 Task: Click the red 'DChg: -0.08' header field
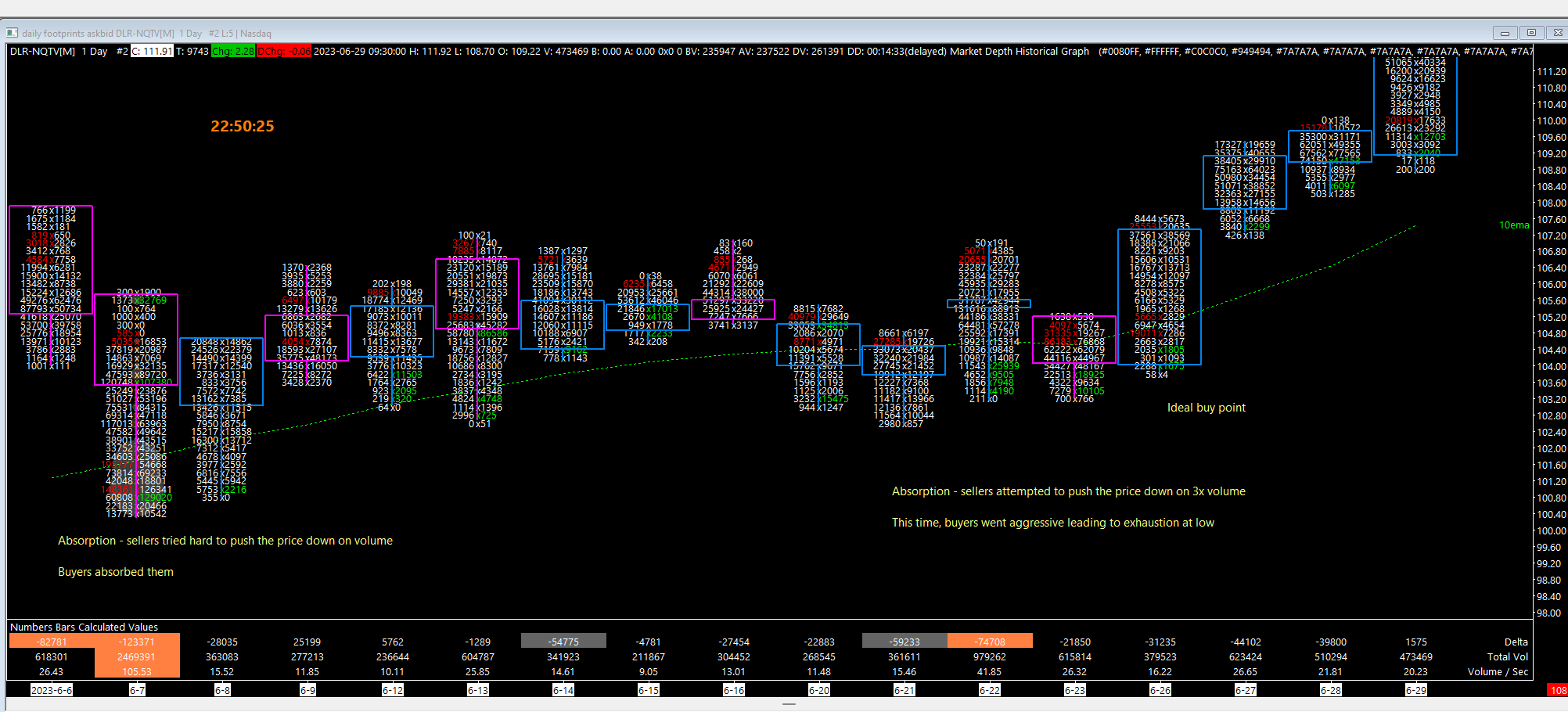click(x=284, y=51)
